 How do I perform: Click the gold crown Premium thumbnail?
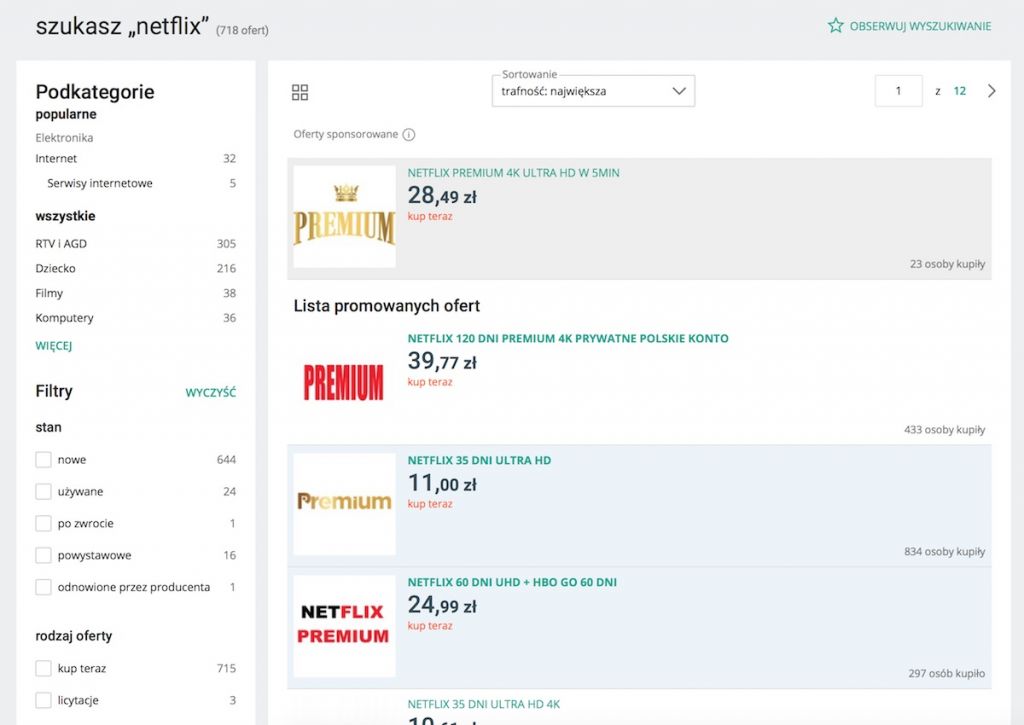click(x=344, y=216)
